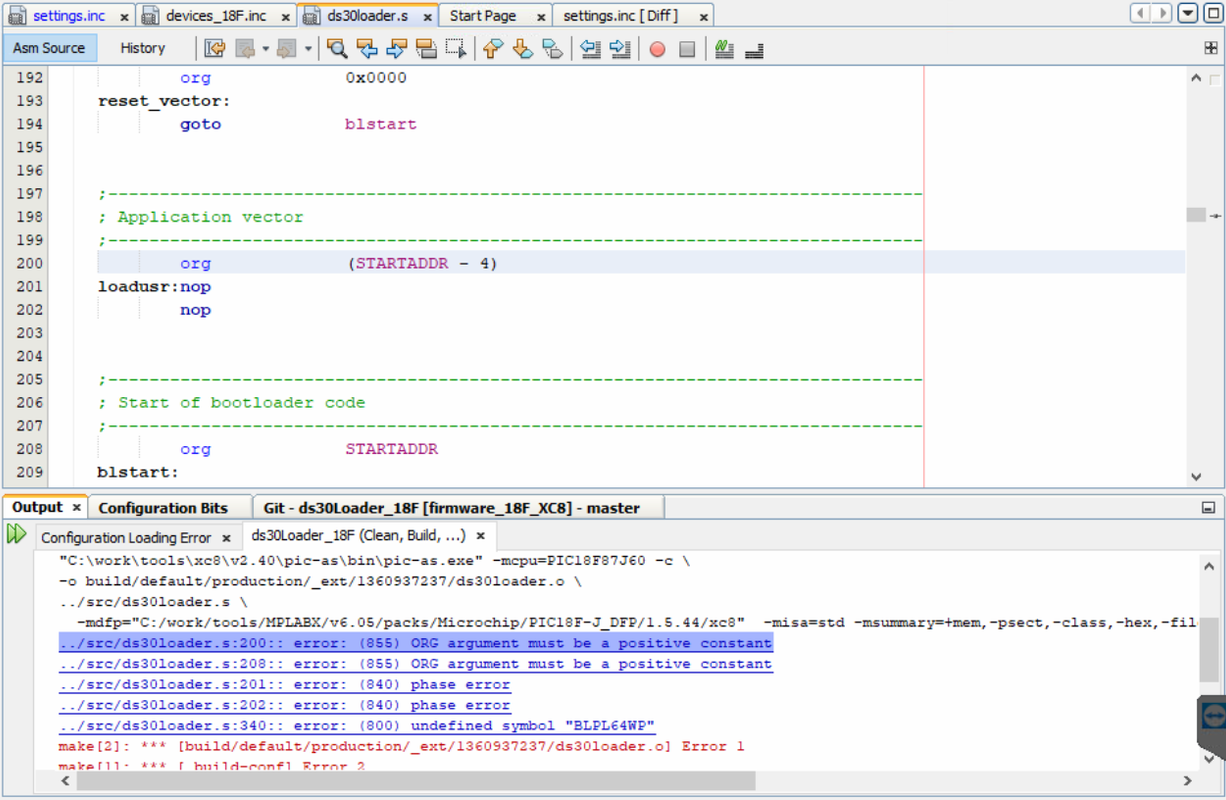
Task: Start Macro Recording red circle icon
Action: pos(657,49)
